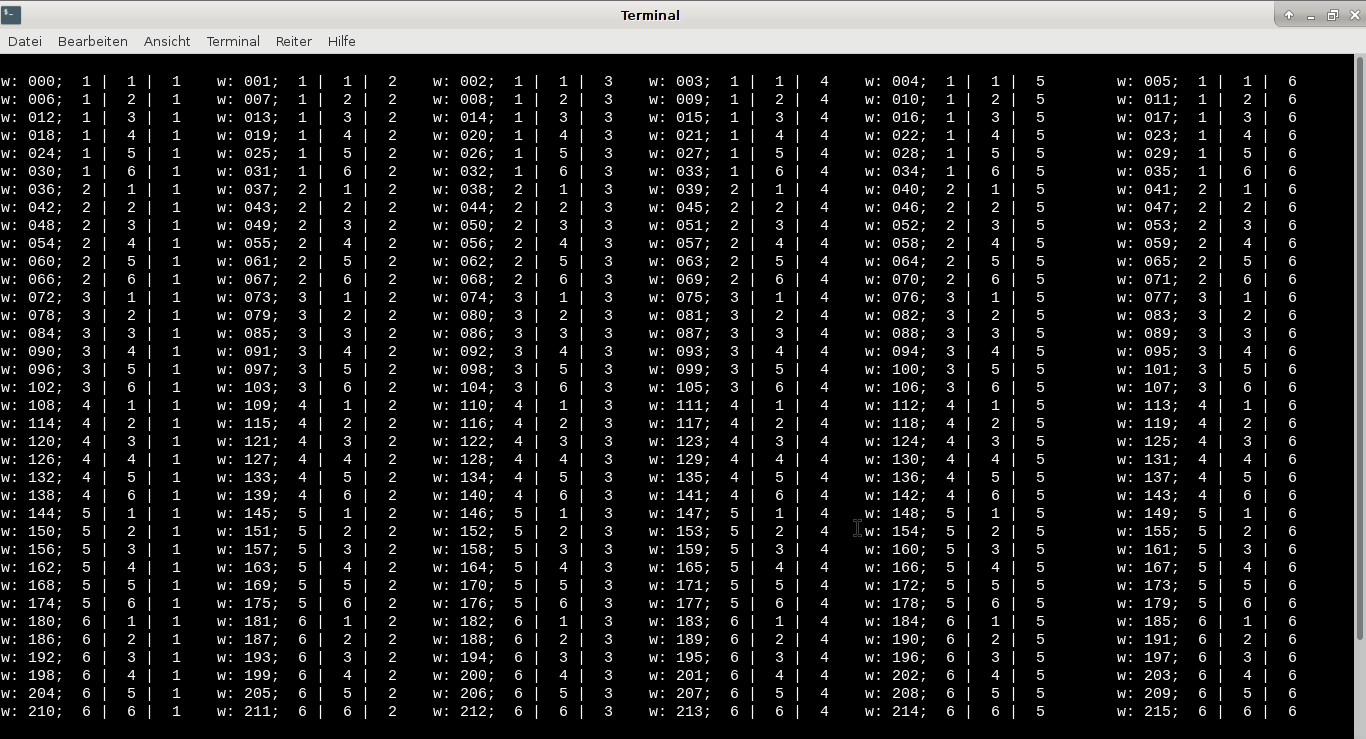Click the text 'w: 172;'

(x=895, y=585)
